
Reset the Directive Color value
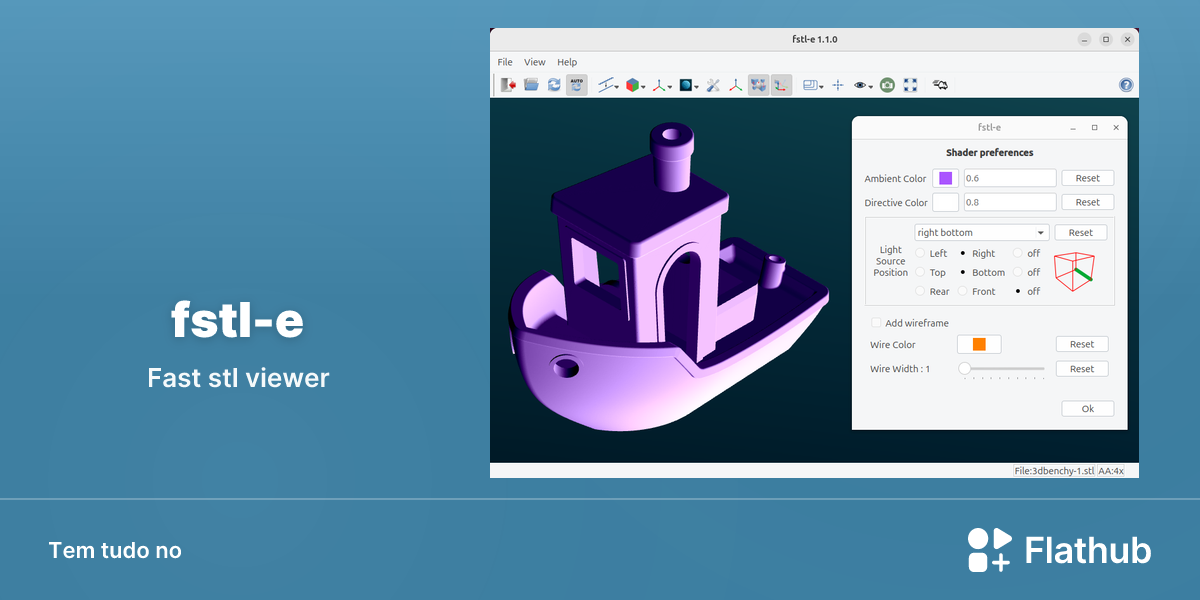pyautogui.click(x=1087, y=202)
